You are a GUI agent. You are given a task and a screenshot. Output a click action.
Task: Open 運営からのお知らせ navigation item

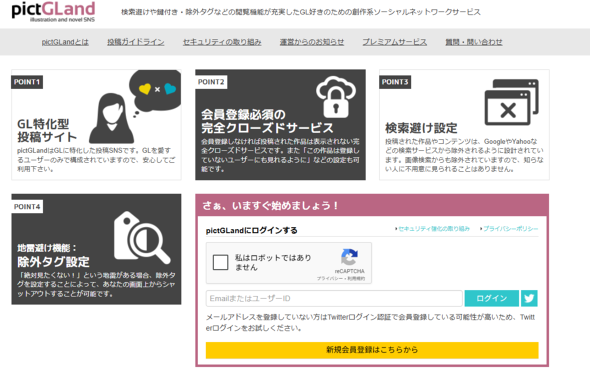pos(312,42)
